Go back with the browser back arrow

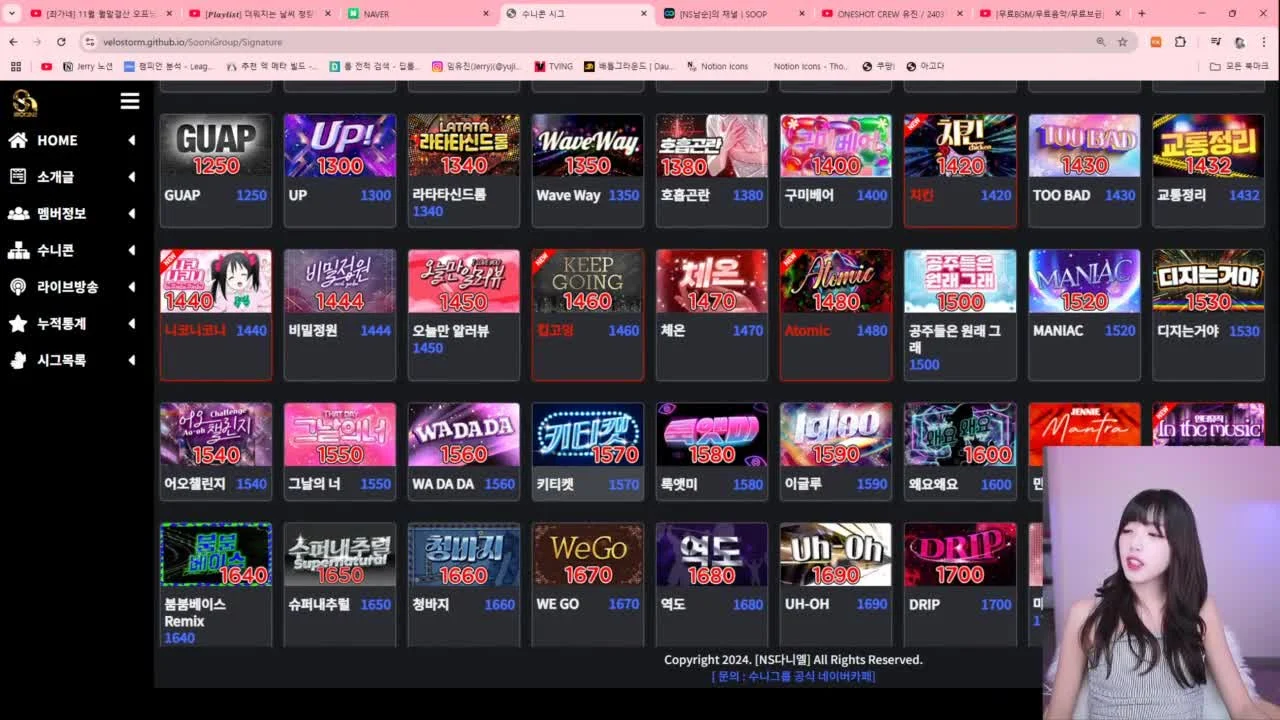coord(13,42)
